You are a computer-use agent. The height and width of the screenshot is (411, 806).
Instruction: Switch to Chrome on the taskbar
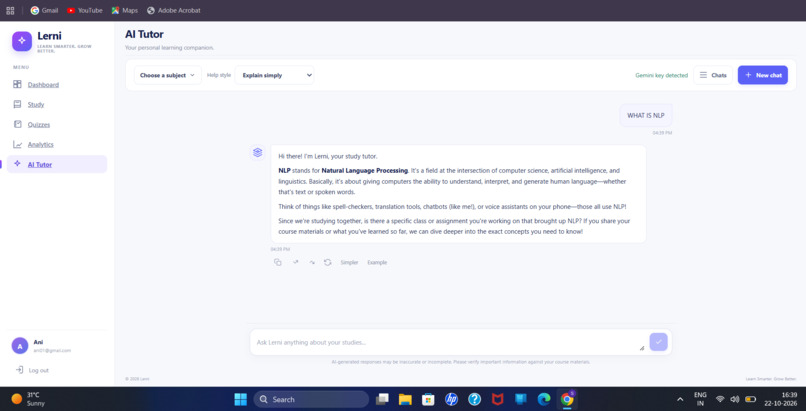(567, 399)
